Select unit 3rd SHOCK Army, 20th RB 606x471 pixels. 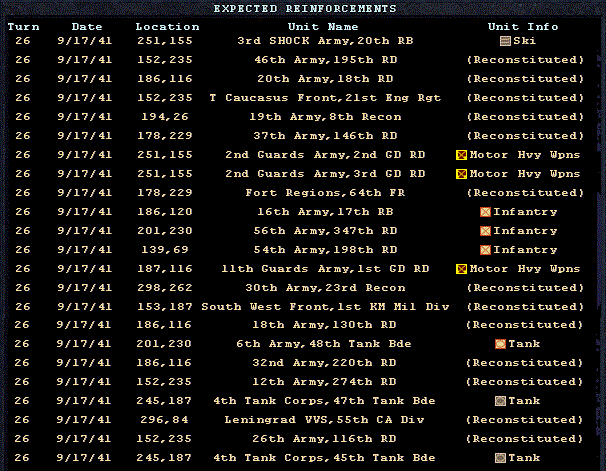point(325,41)
